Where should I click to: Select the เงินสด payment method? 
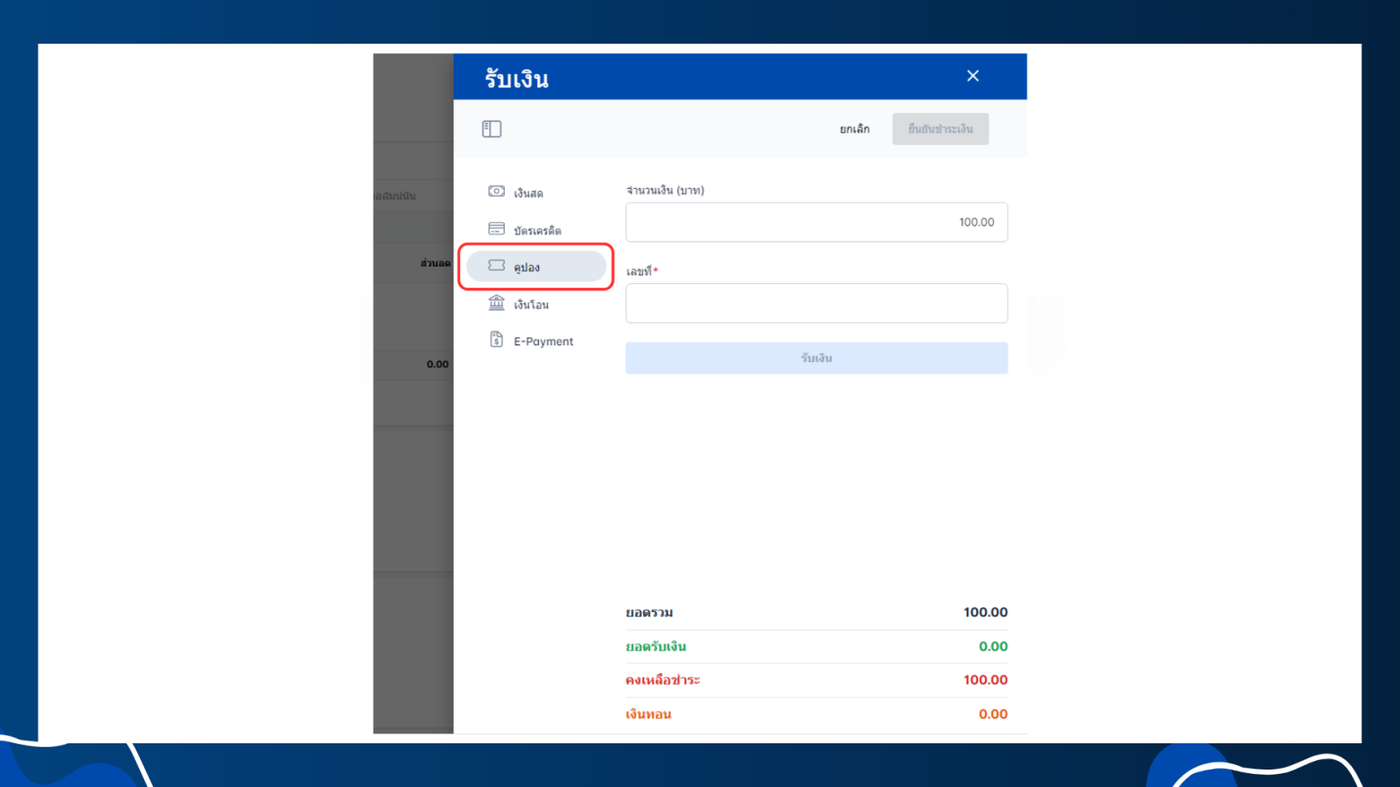pyautogui.click(x=536, y=192)
